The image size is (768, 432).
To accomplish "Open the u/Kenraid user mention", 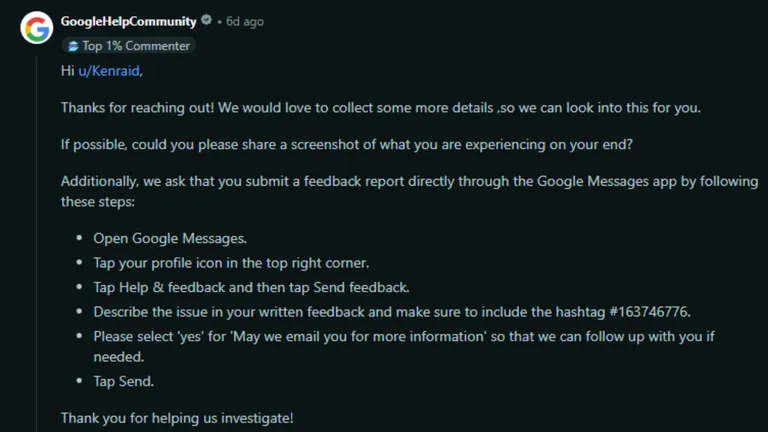I will click(x=109, y=71).
